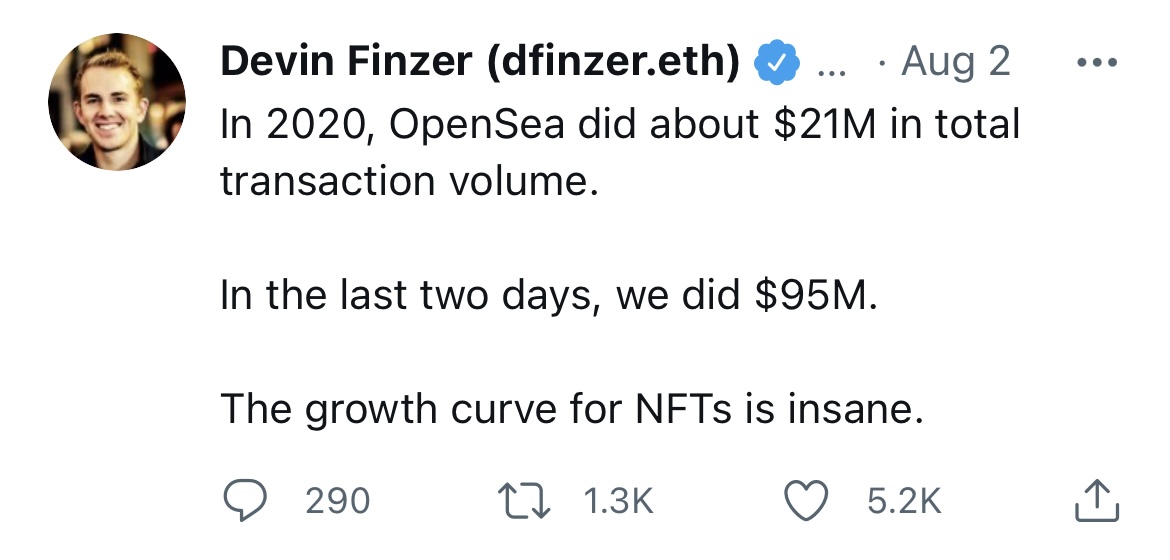
Task: Click the (dfinzer.eth) part of the name
Action: click(613, 60)
